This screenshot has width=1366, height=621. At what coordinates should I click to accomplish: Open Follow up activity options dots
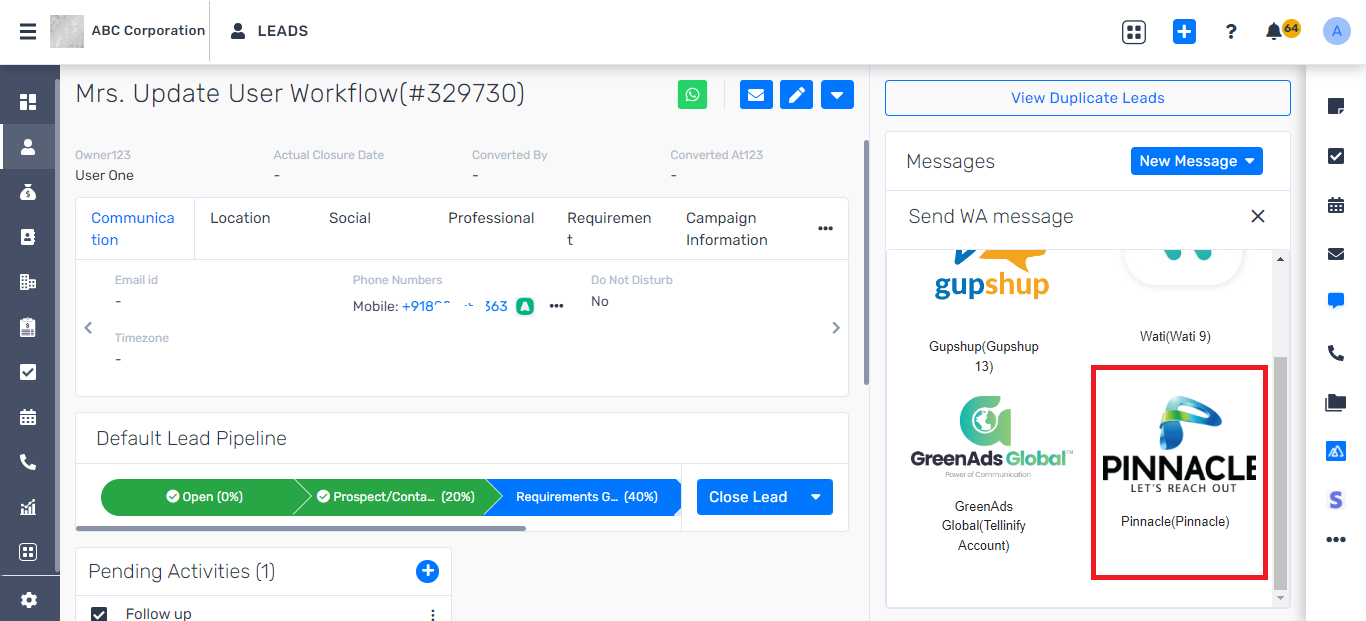433,615
